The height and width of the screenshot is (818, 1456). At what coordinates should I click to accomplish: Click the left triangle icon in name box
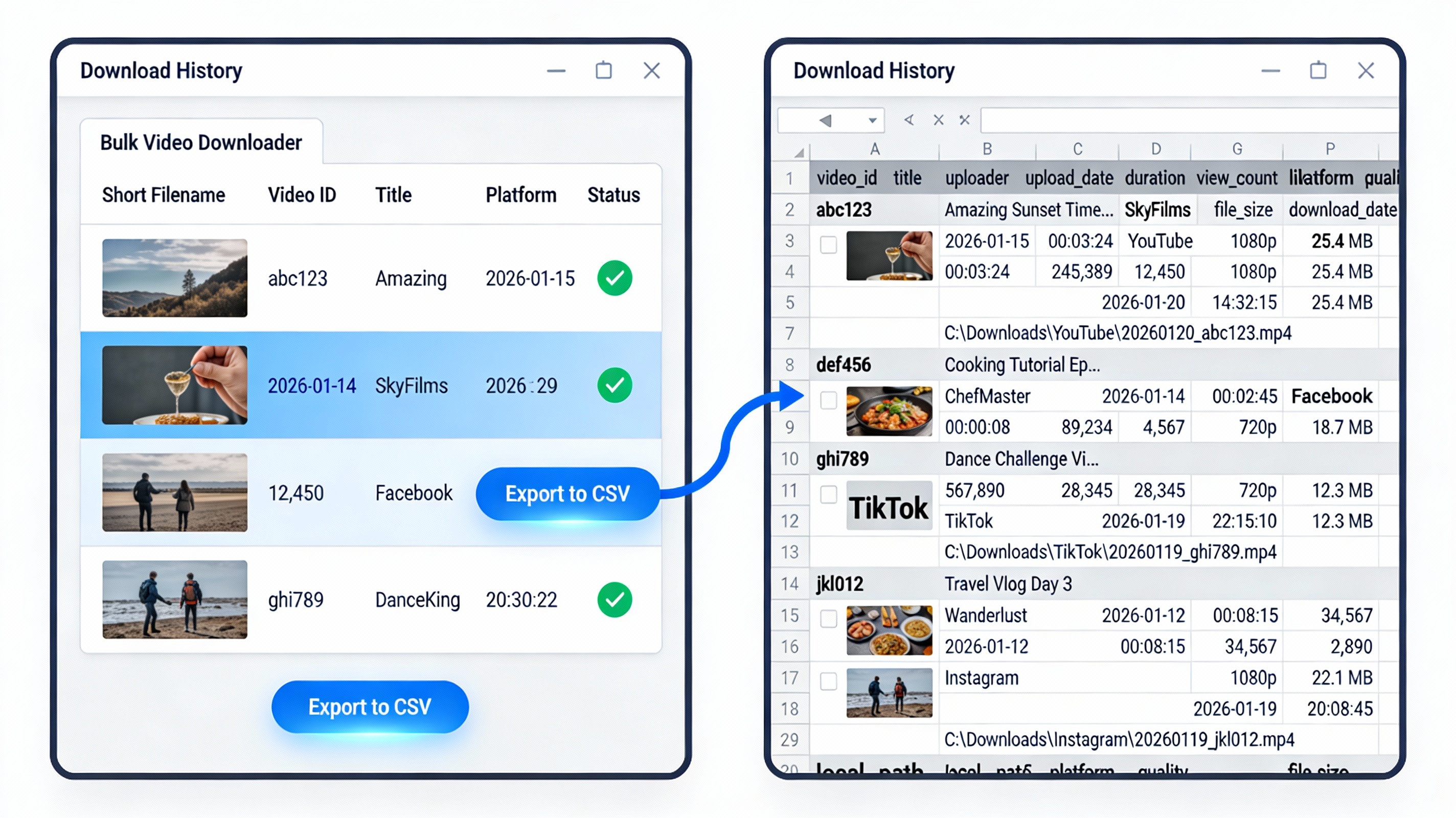825,121
